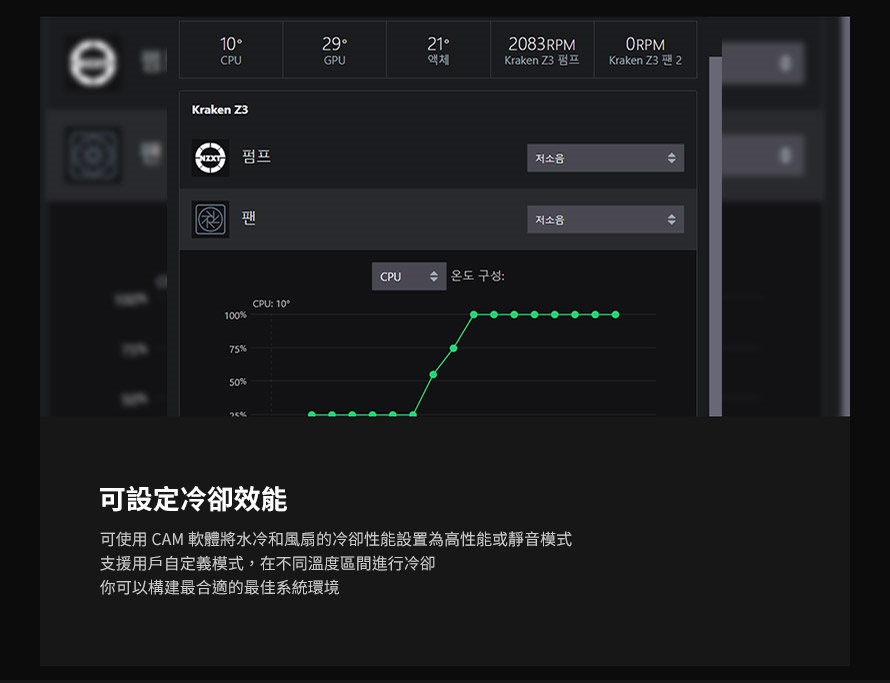Click the fan icon beside 팬
The width and height of the screenshot is (890, 683).
[x=210, y=219]
